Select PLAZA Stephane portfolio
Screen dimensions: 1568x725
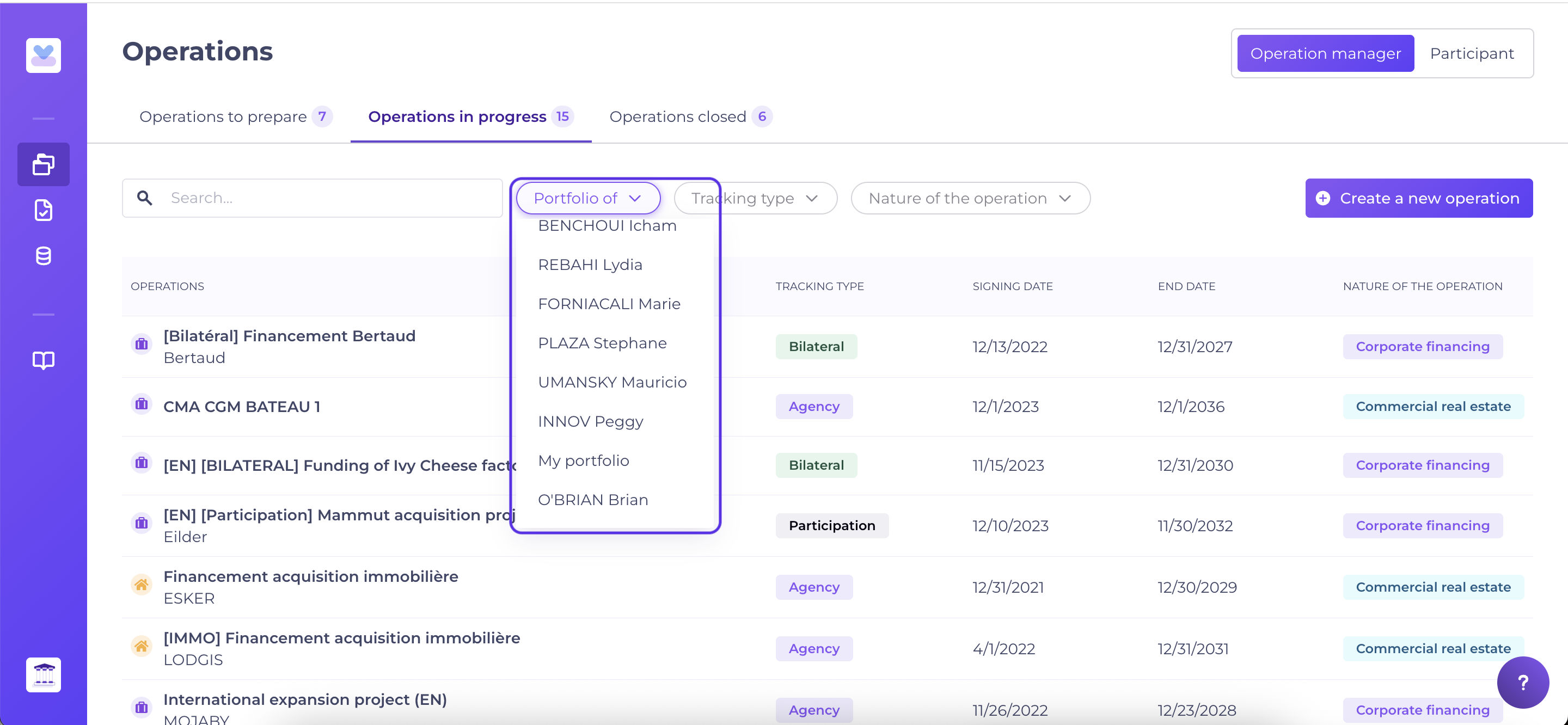point(614,343)
